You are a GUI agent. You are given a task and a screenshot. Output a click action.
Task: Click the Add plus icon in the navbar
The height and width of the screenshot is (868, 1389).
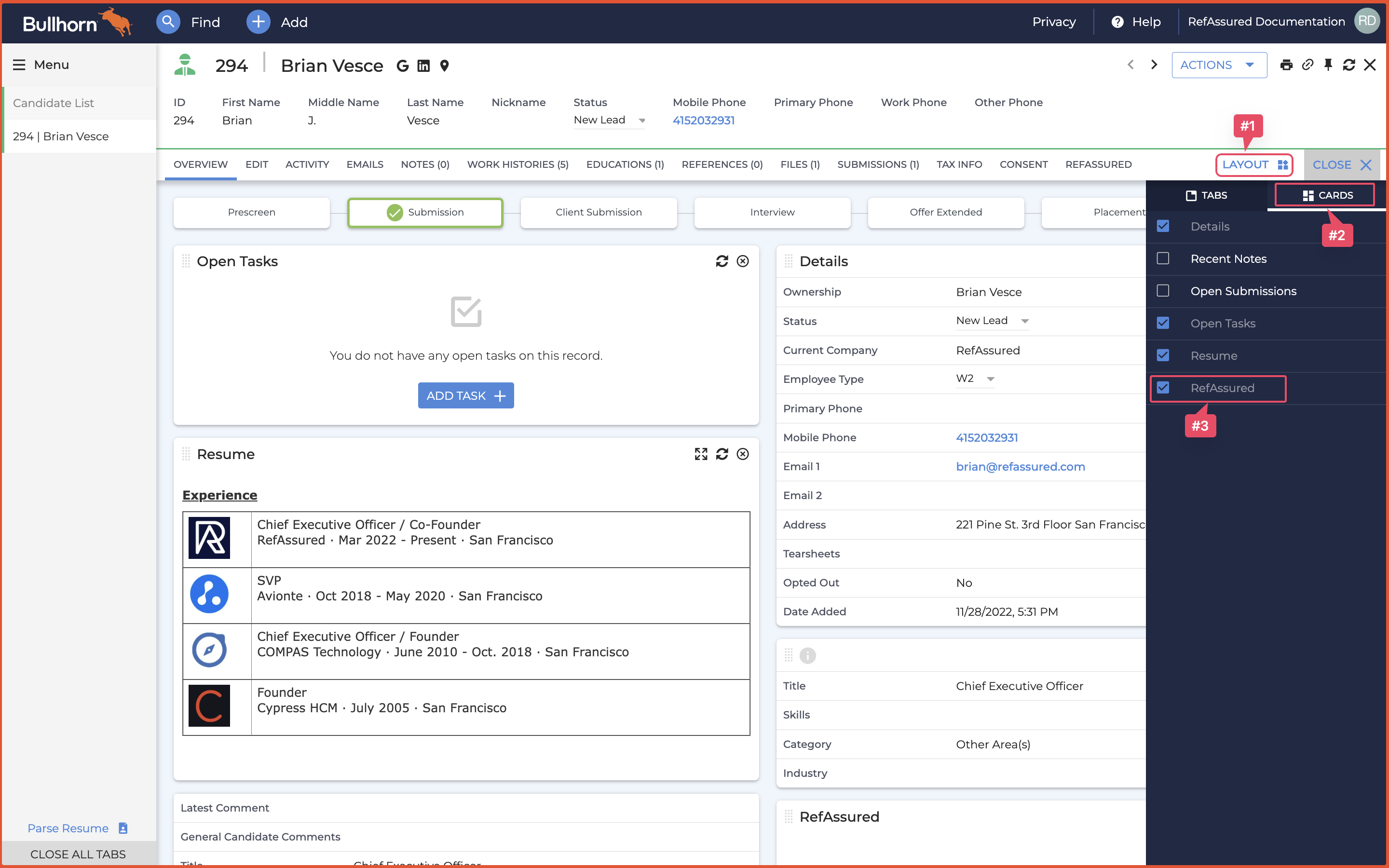point(258,22)
